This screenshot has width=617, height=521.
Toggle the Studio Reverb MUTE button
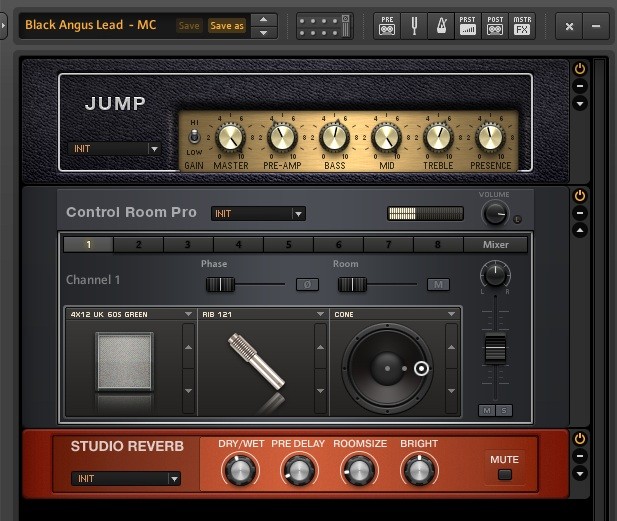click(505, 475)
